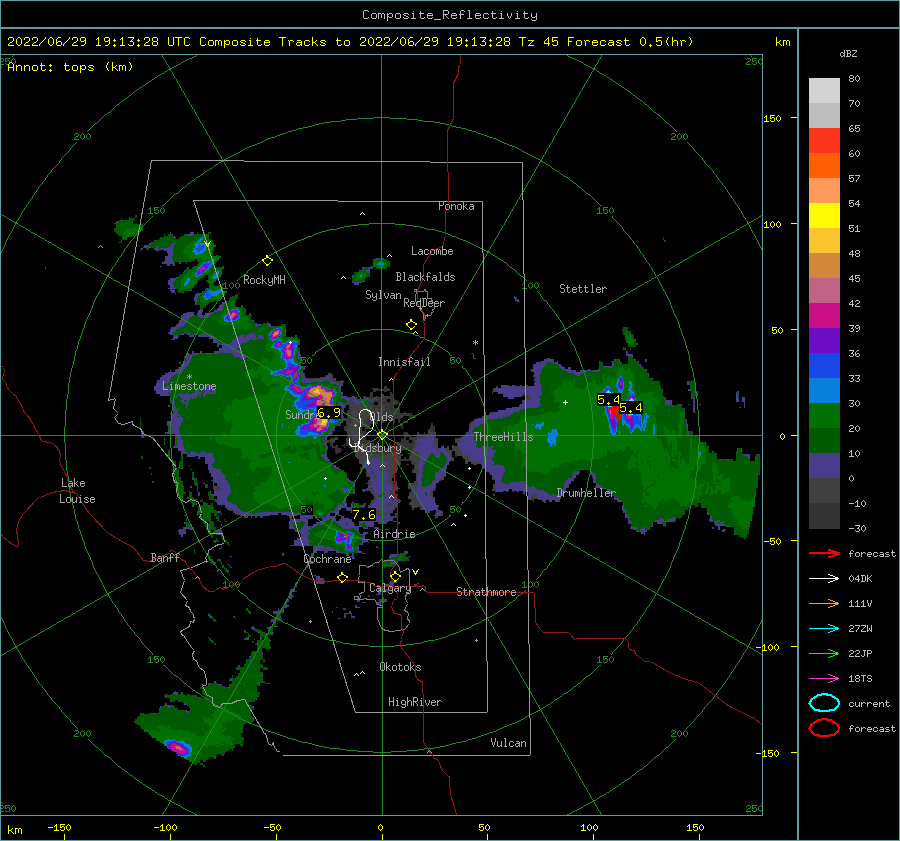This screenshot has height=841, width=900.
Task: Click the 7.6 storm top annotation
Action: point(364,514)
